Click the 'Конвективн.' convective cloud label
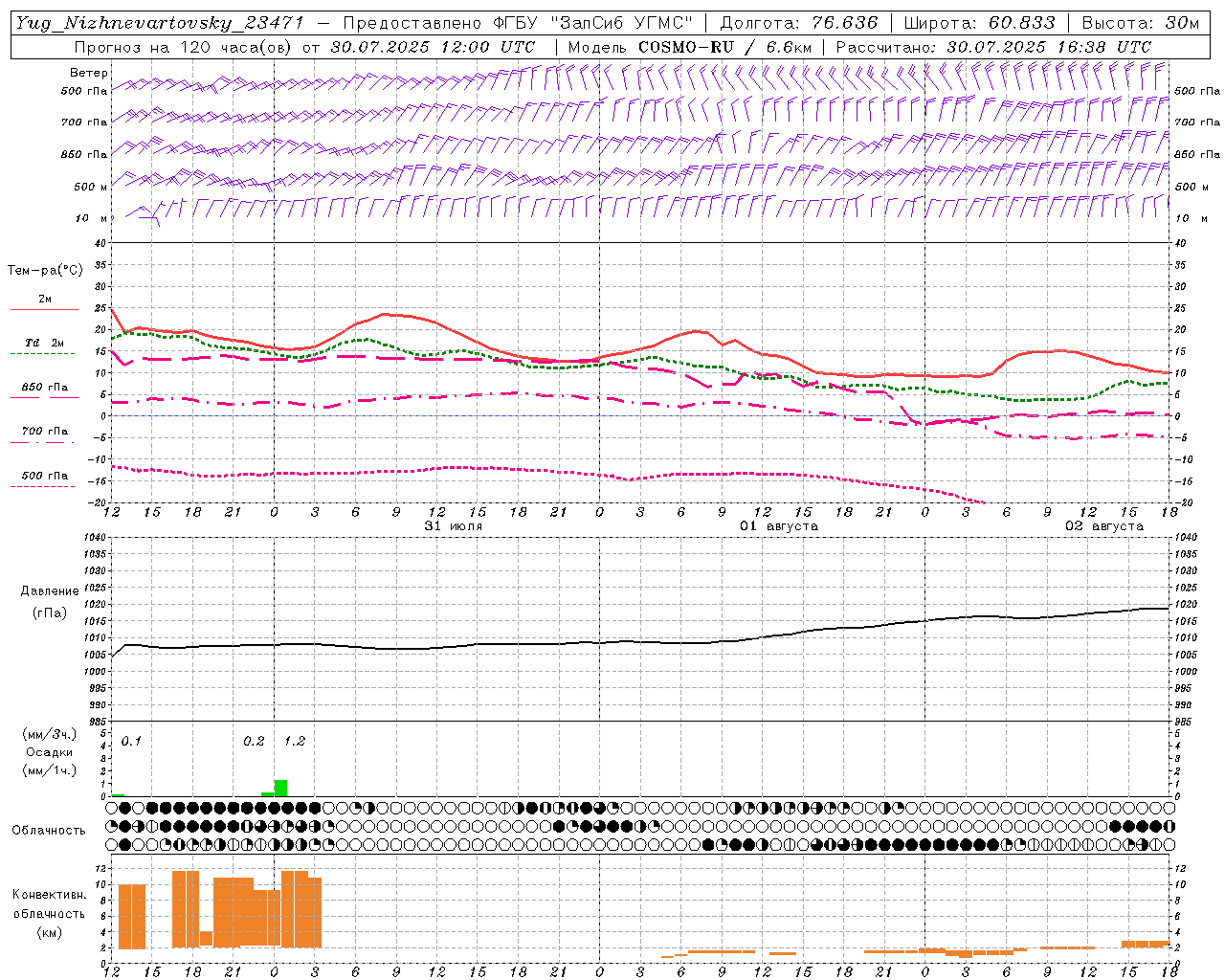This screenshot has width=1225, height=980. click(49, 895)
